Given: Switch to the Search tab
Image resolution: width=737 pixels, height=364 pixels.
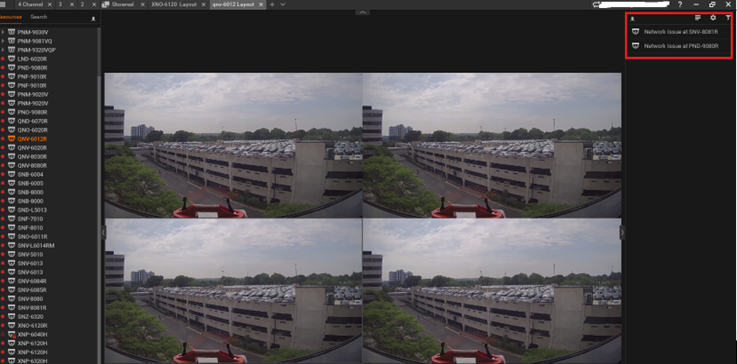Looking at the screenshot, I should (39, 17).
